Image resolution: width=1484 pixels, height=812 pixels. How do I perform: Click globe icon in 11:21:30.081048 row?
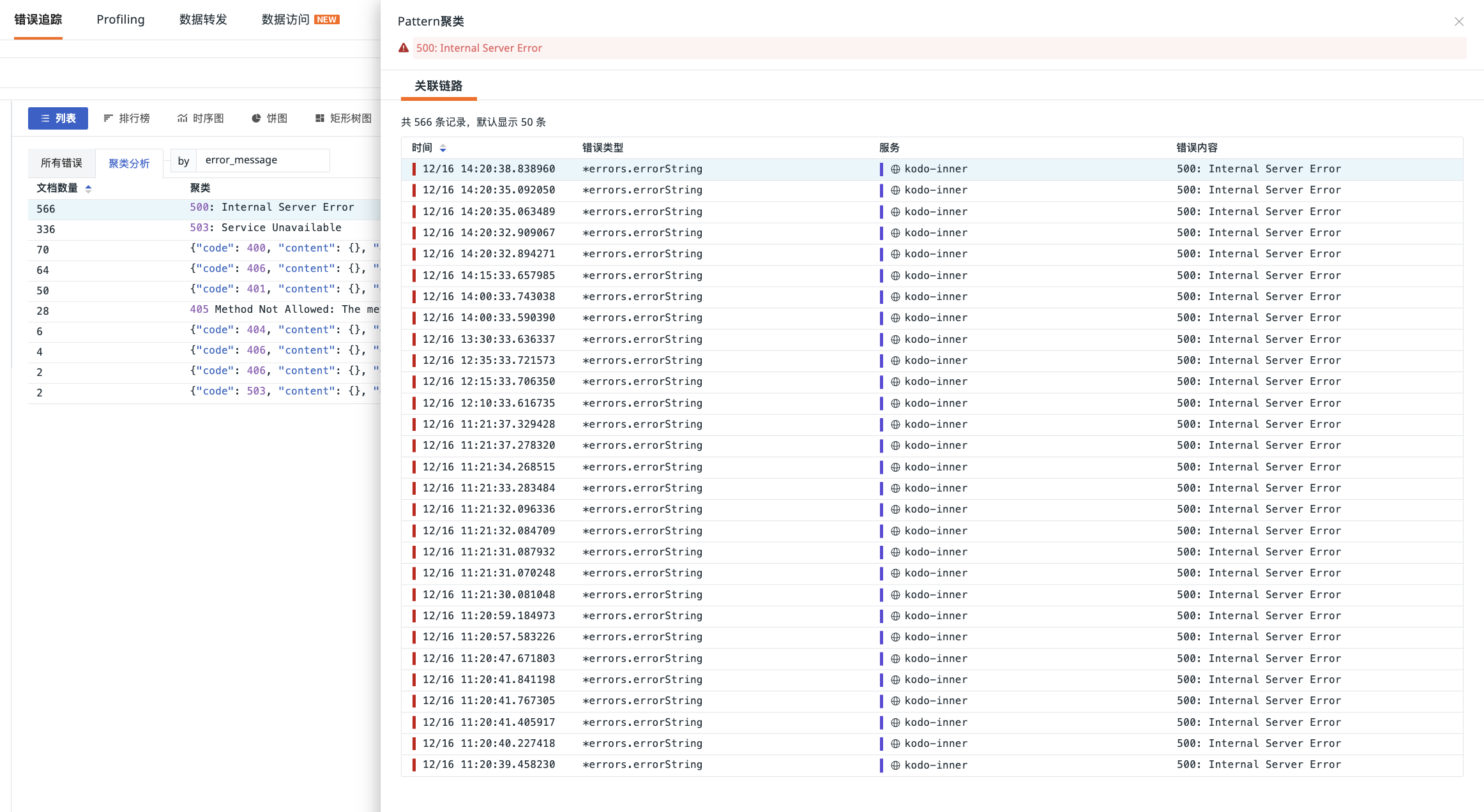click(x=895, y=595)
